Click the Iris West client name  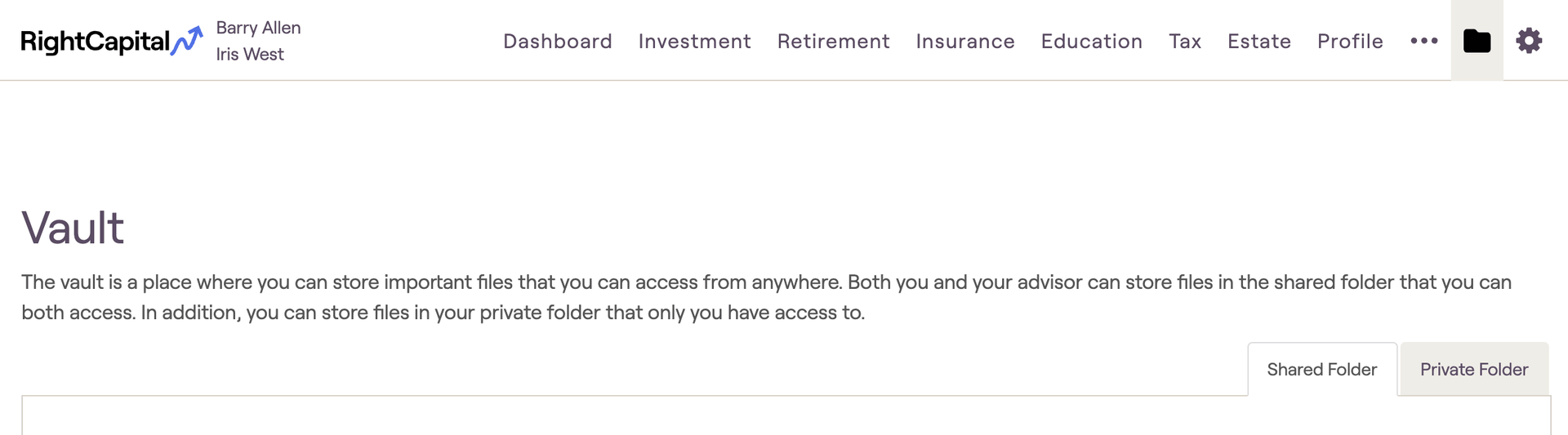click(250, 54)
